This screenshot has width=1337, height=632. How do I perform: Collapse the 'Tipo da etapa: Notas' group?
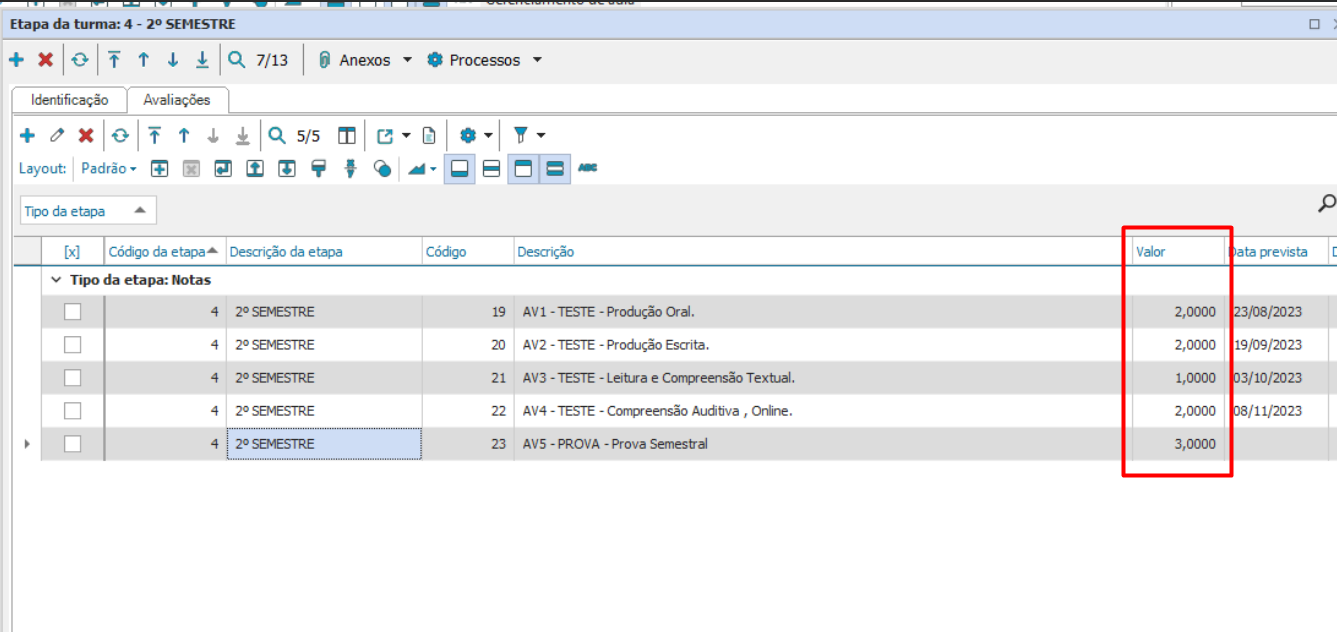56,281
